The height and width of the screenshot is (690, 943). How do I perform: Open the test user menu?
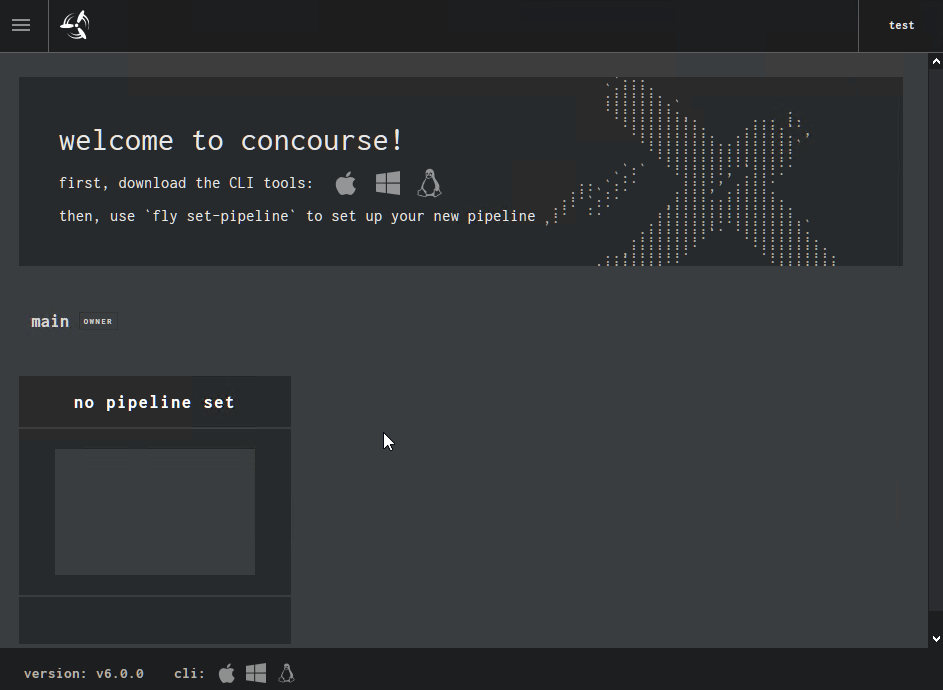(901, 25)
